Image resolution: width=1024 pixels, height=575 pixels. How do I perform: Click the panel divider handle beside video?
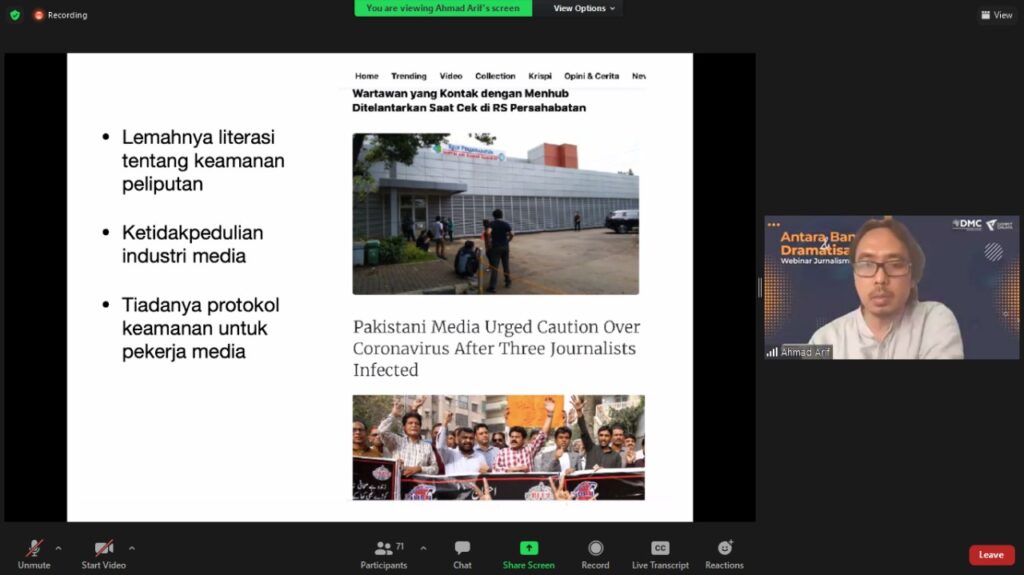coord(759,288)
